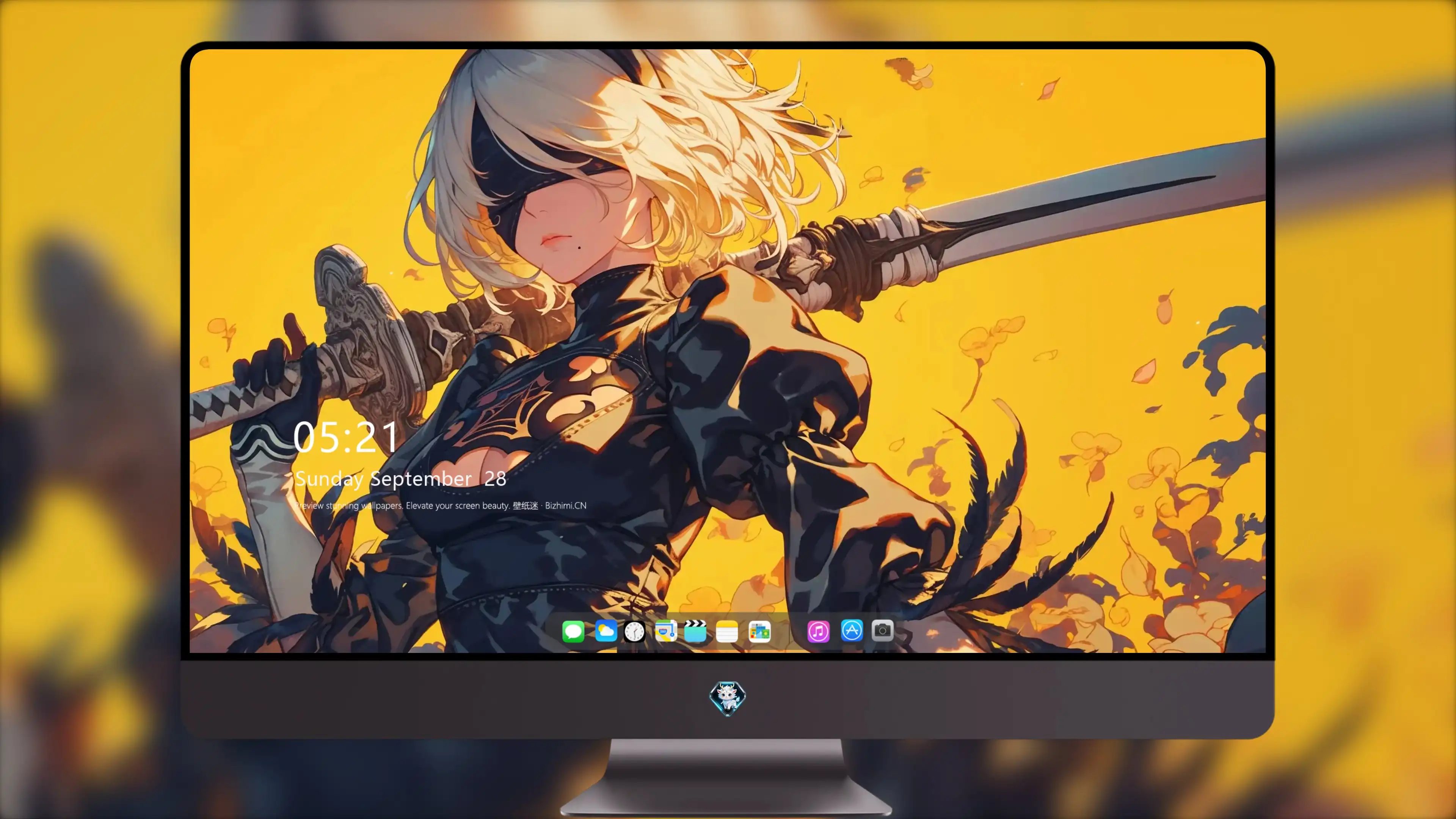Click the 05:21 clock display

346,437
